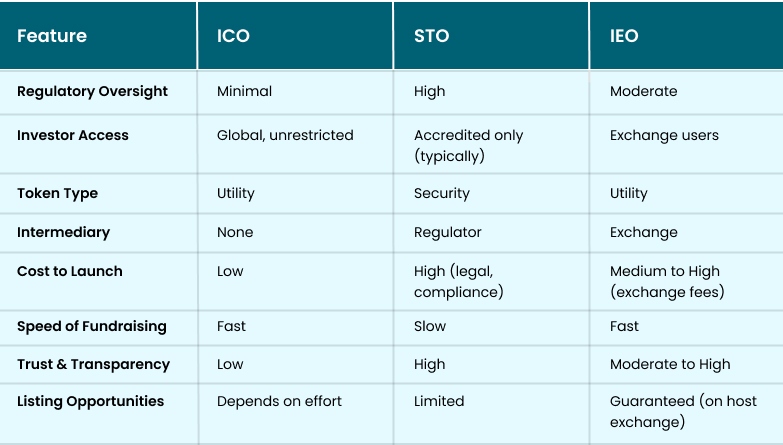Image resolution: width=783 pixels, height=445 pixels.
Task: Select the 'Depends on effort' cell
Action: (279, 401)
